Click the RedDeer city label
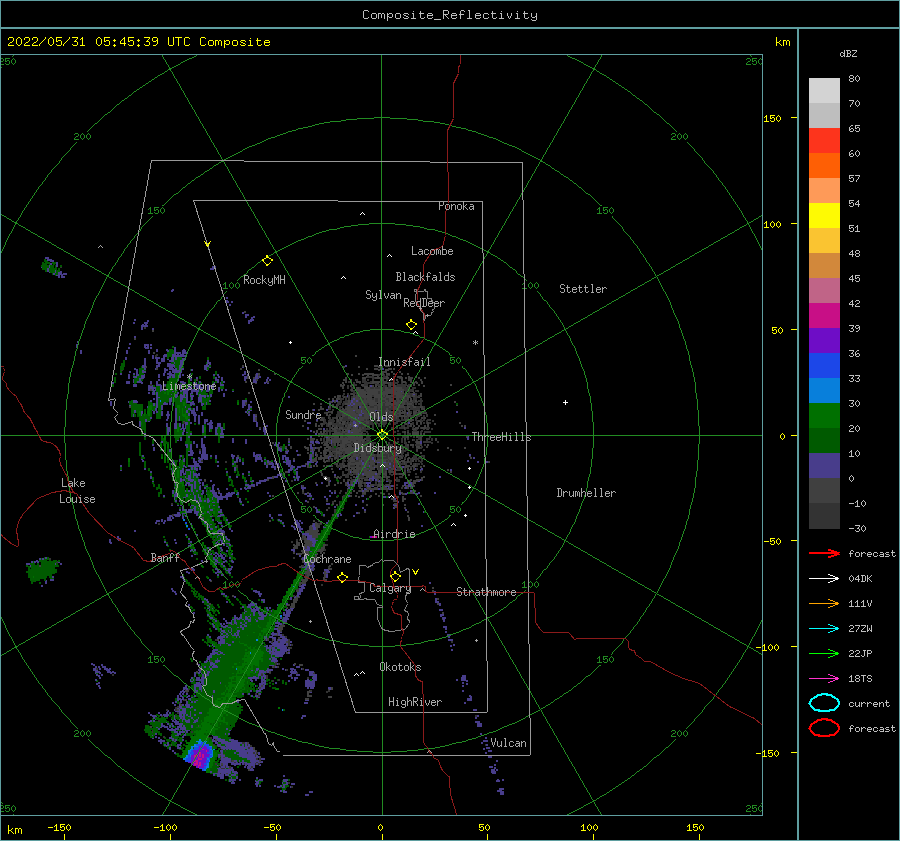This screenshot has width=900, height=841. click(424, 303)
